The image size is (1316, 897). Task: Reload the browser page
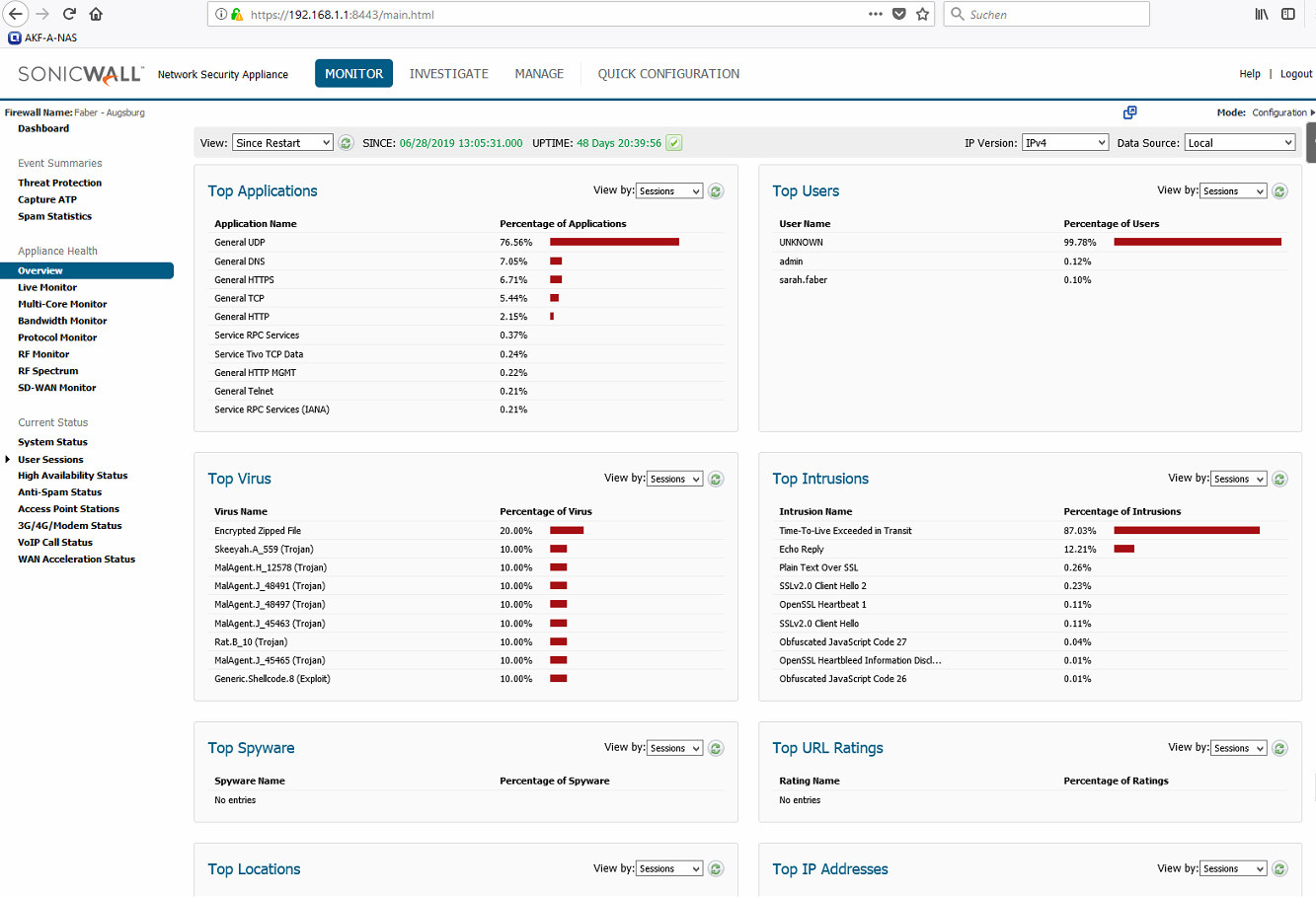69,14
